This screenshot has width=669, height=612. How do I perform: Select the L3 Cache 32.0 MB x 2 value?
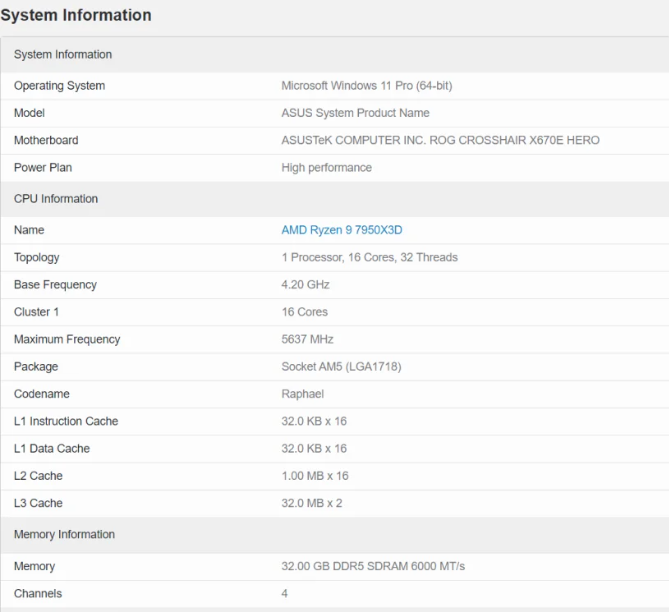[x=312, y=503]
